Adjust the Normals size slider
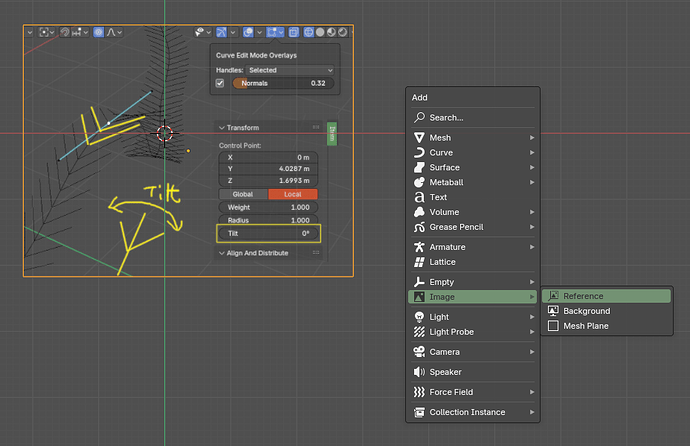This screenshot has height=446, width=690. point(283,83)
